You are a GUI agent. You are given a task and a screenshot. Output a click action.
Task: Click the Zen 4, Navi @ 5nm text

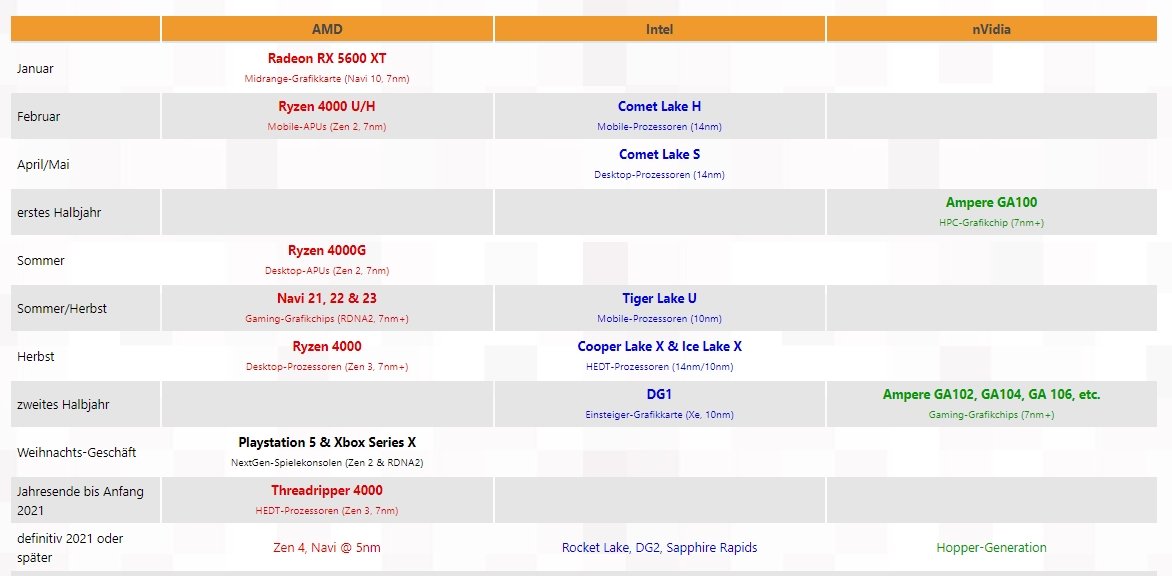[327, 548]
